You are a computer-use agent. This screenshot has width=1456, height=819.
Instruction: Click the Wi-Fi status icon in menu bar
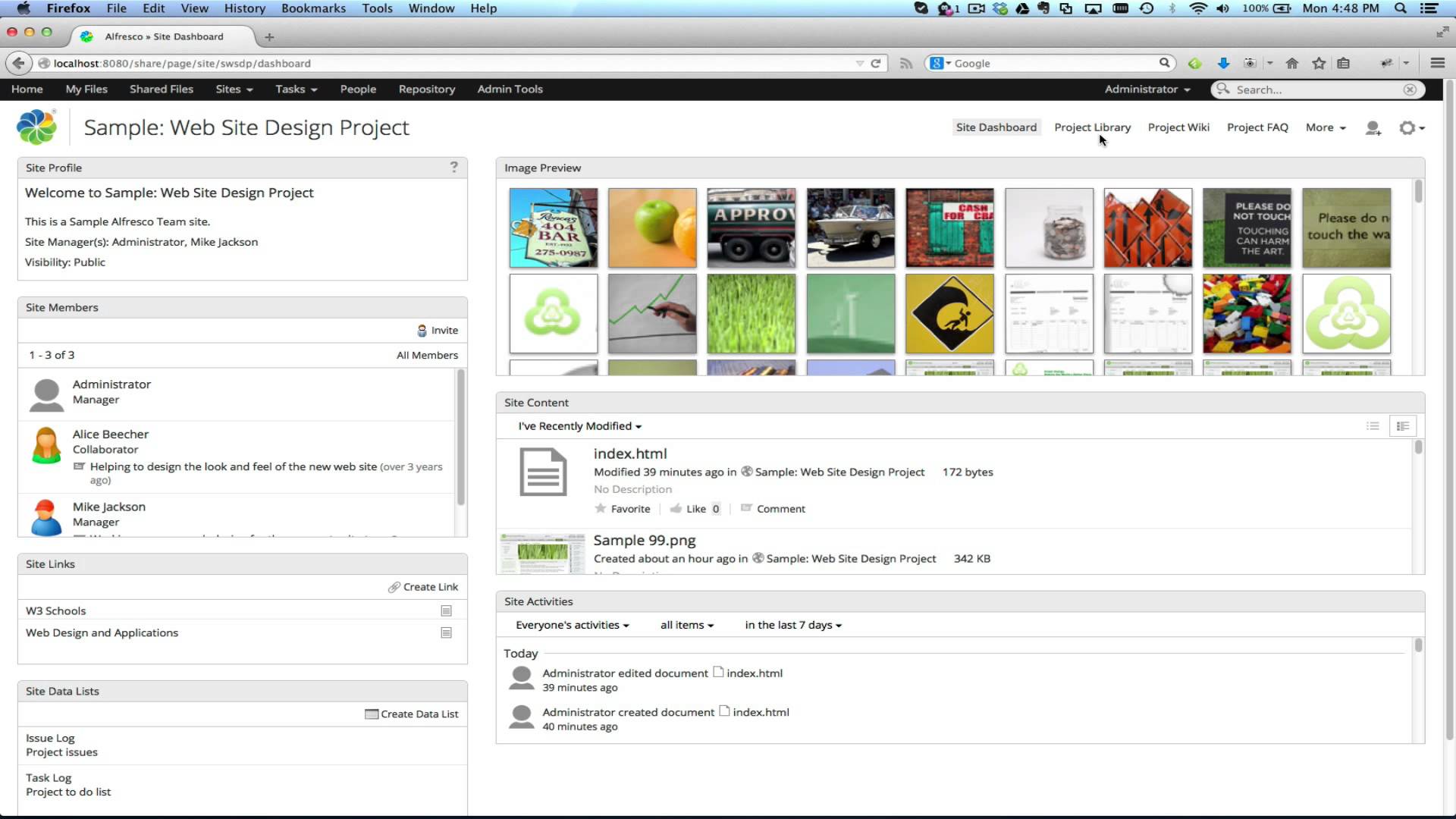1198,8
